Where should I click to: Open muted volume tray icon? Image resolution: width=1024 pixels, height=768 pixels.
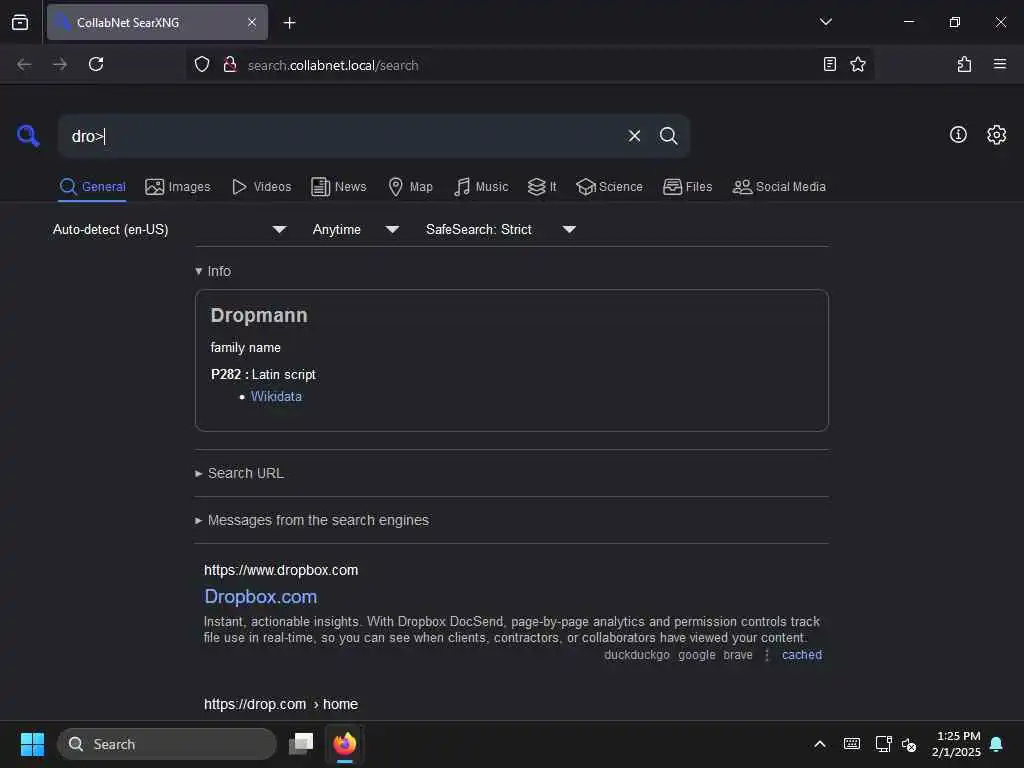click(x=908, y=744)
